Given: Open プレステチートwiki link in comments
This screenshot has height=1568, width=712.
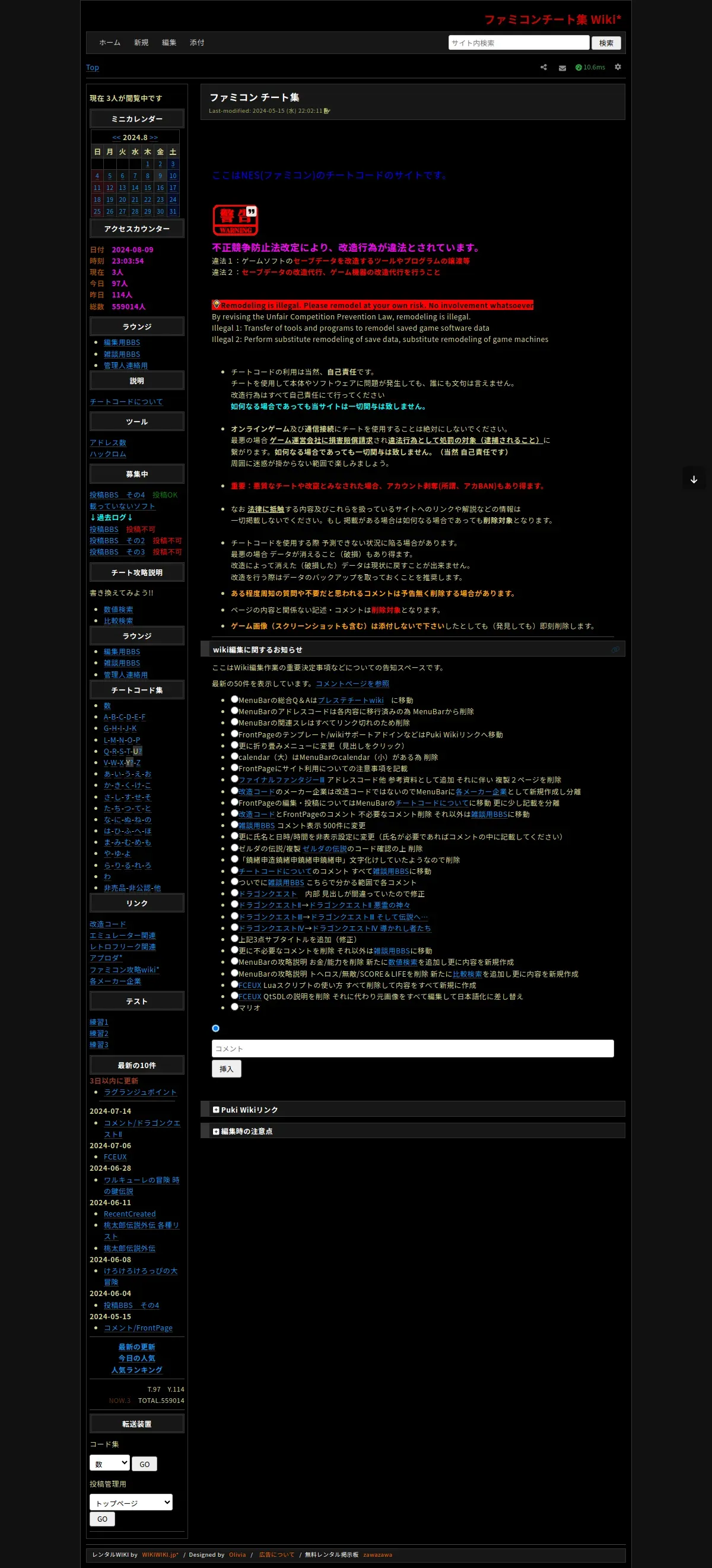Looking at the screenshot, I should pos(351,700).
